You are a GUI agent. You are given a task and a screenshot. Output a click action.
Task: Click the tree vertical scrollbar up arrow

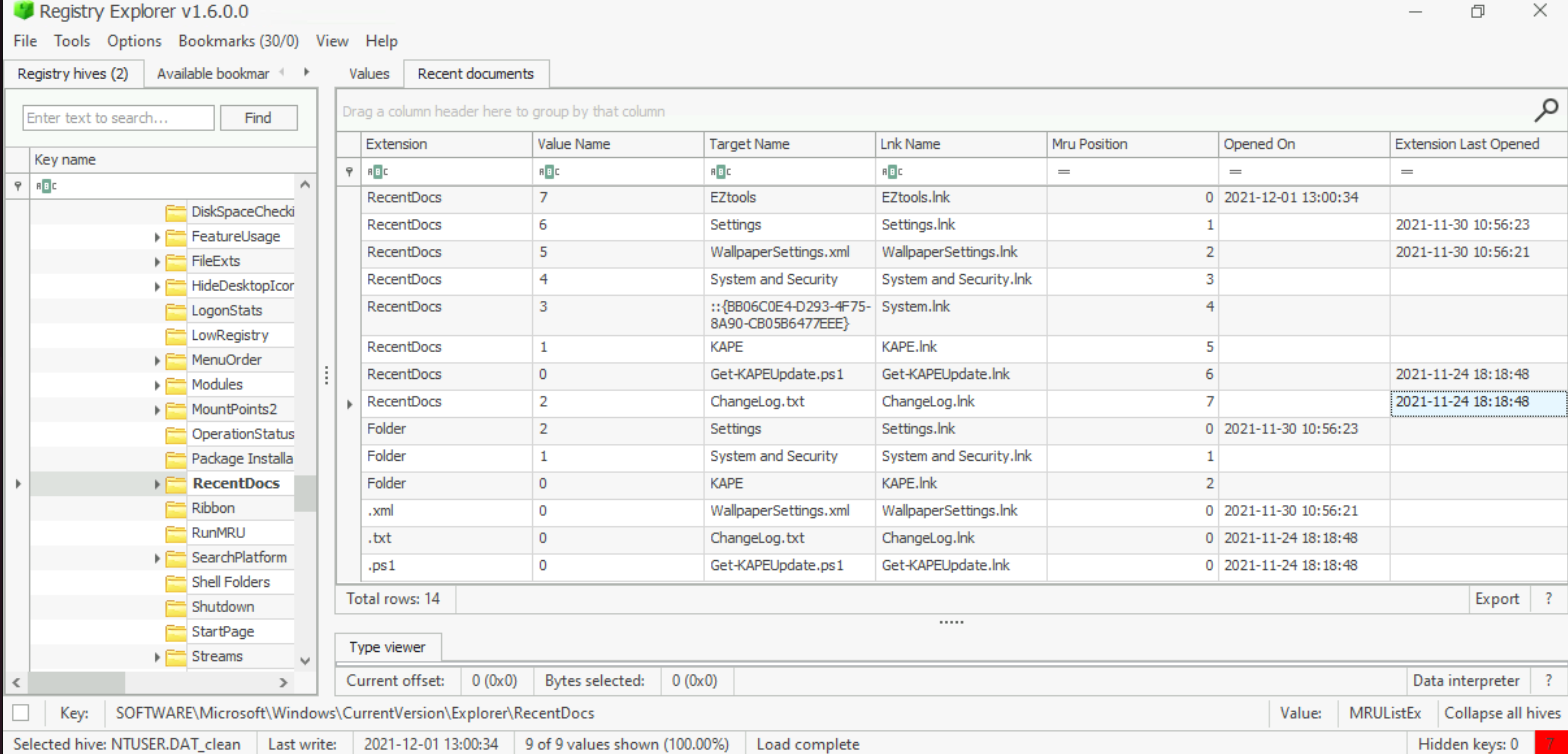pos(305,184)
